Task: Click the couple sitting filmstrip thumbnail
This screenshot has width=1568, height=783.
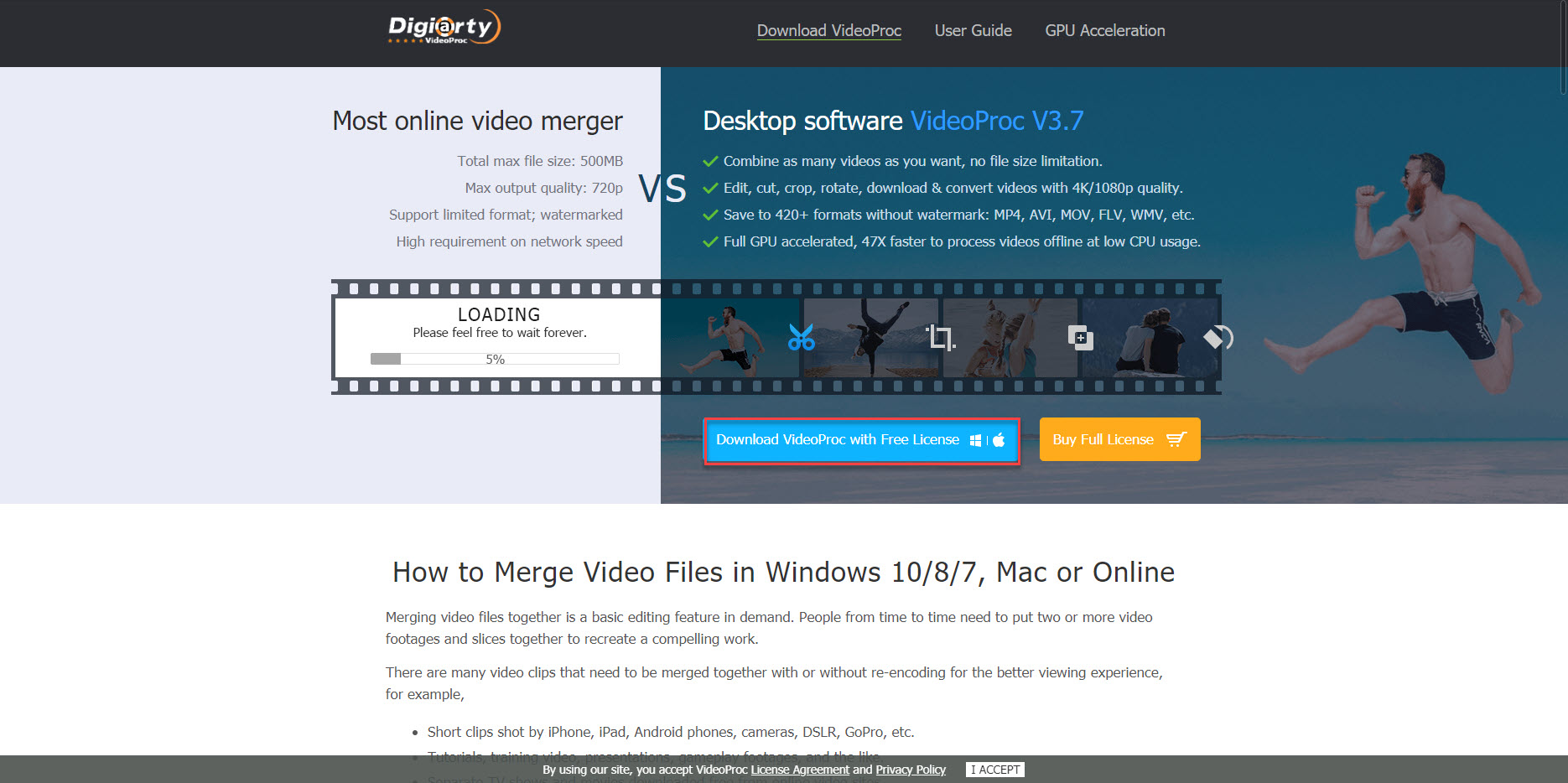Action: (x=1150, y=338)
